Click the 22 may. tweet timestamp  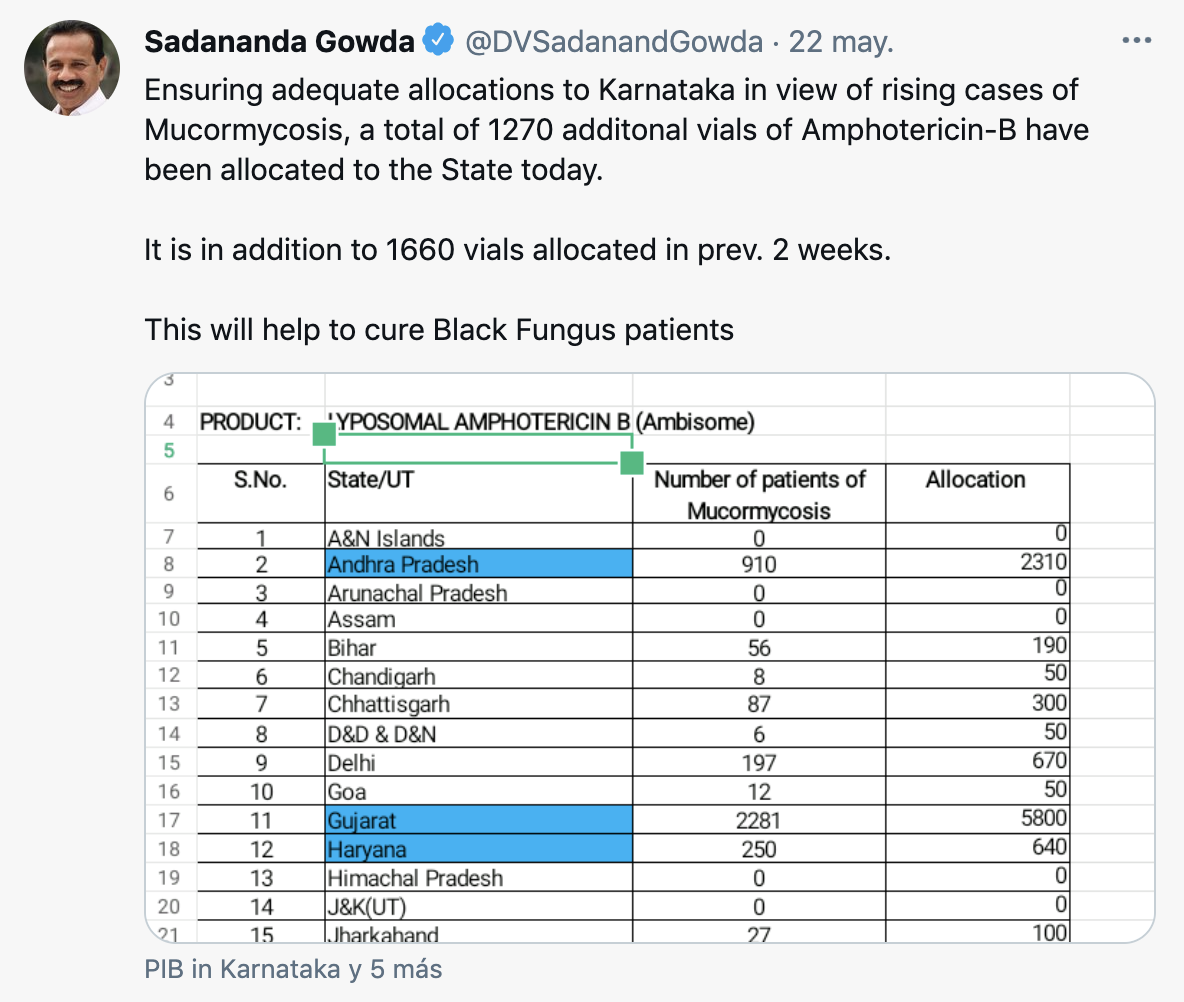[x=841, y=41]
